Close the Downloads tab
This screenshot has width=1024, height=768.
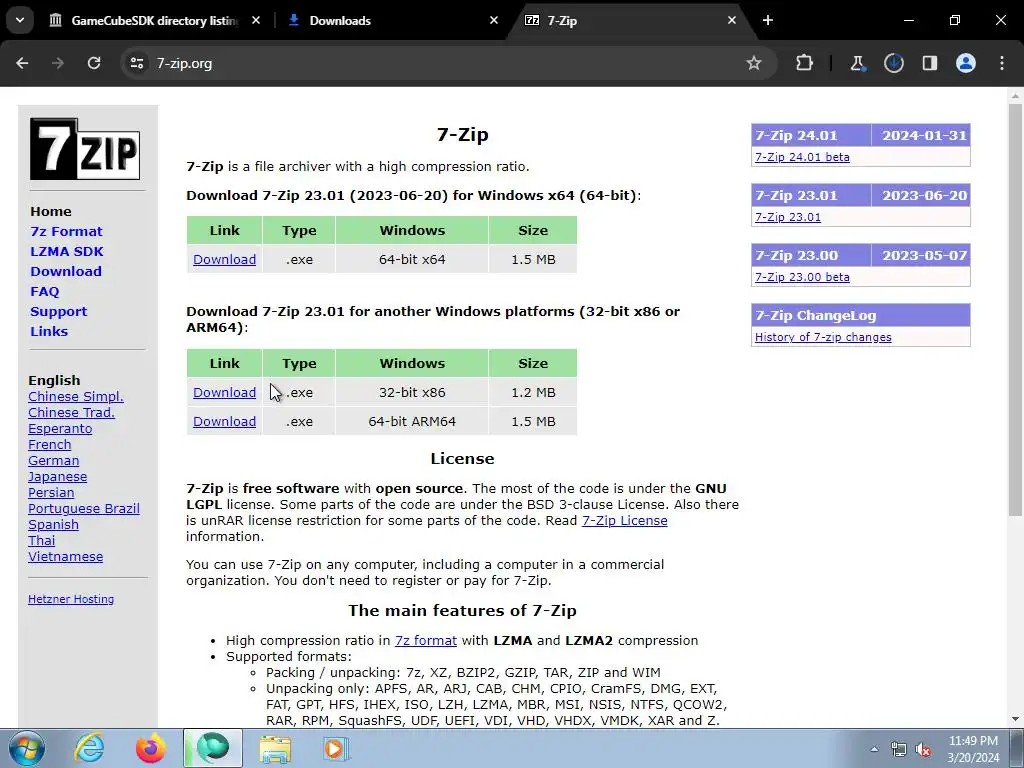pos(494,20)
